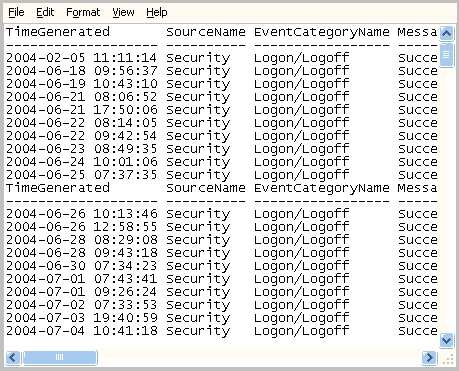The width and height of the screenshot is (459, 371).
Task: Open the Help menu
Action: (157, 12)
